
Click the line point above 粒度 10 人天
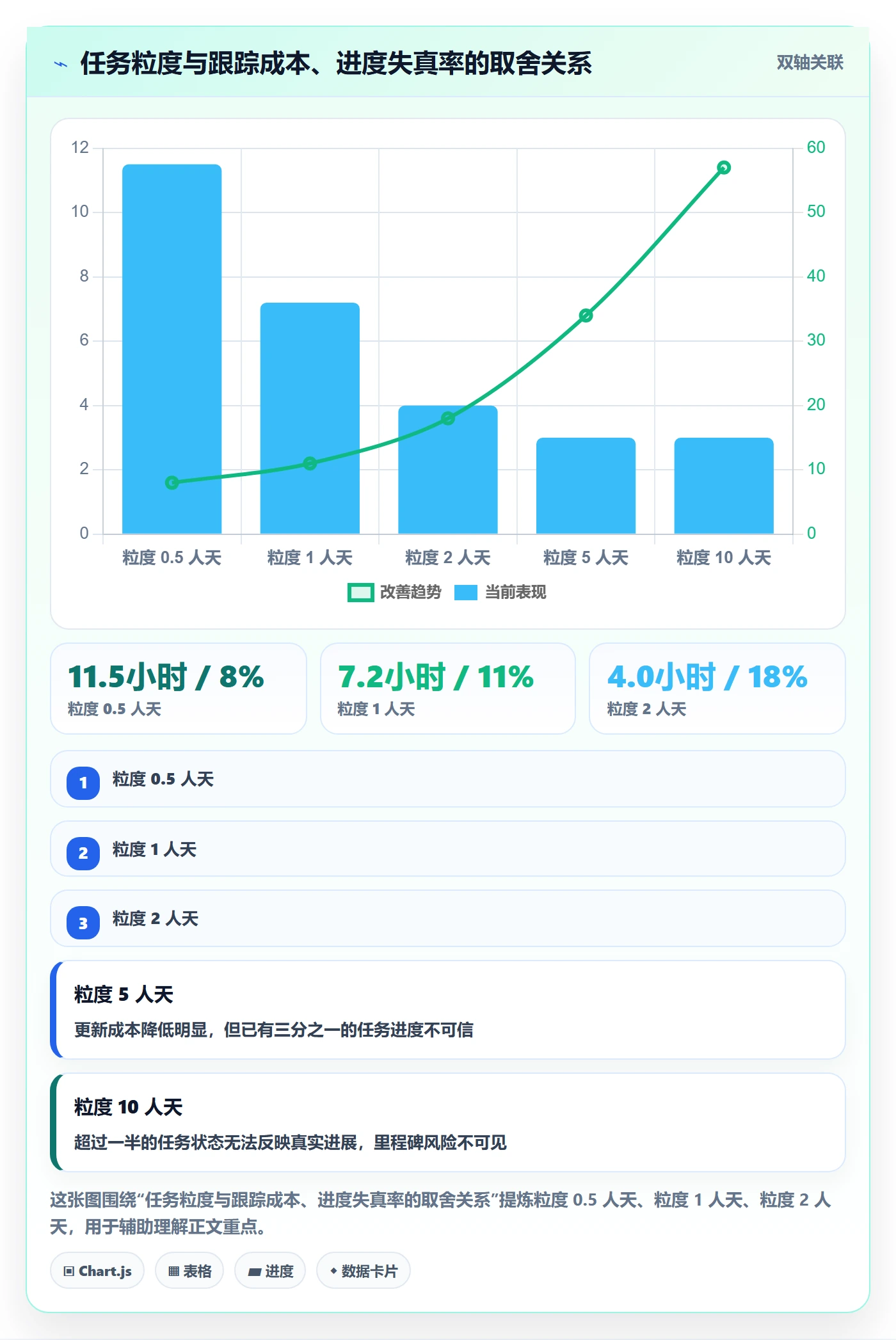pyautogui.click(x=724, y=168)
